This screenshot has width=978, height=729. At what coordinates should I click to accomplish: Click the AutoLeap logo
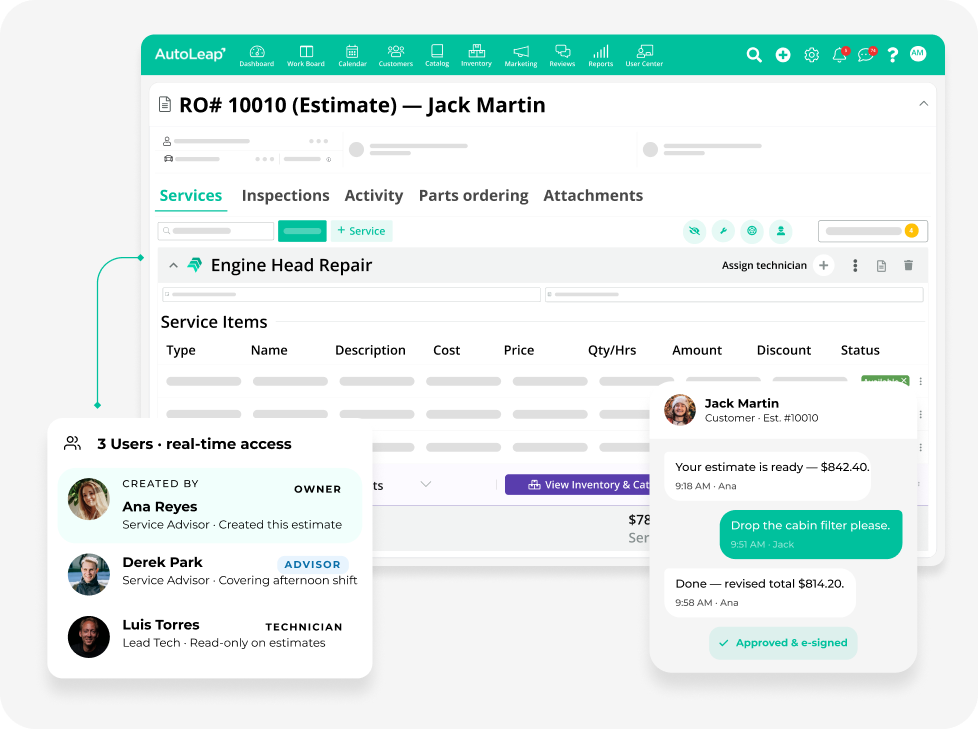point(190,54)
